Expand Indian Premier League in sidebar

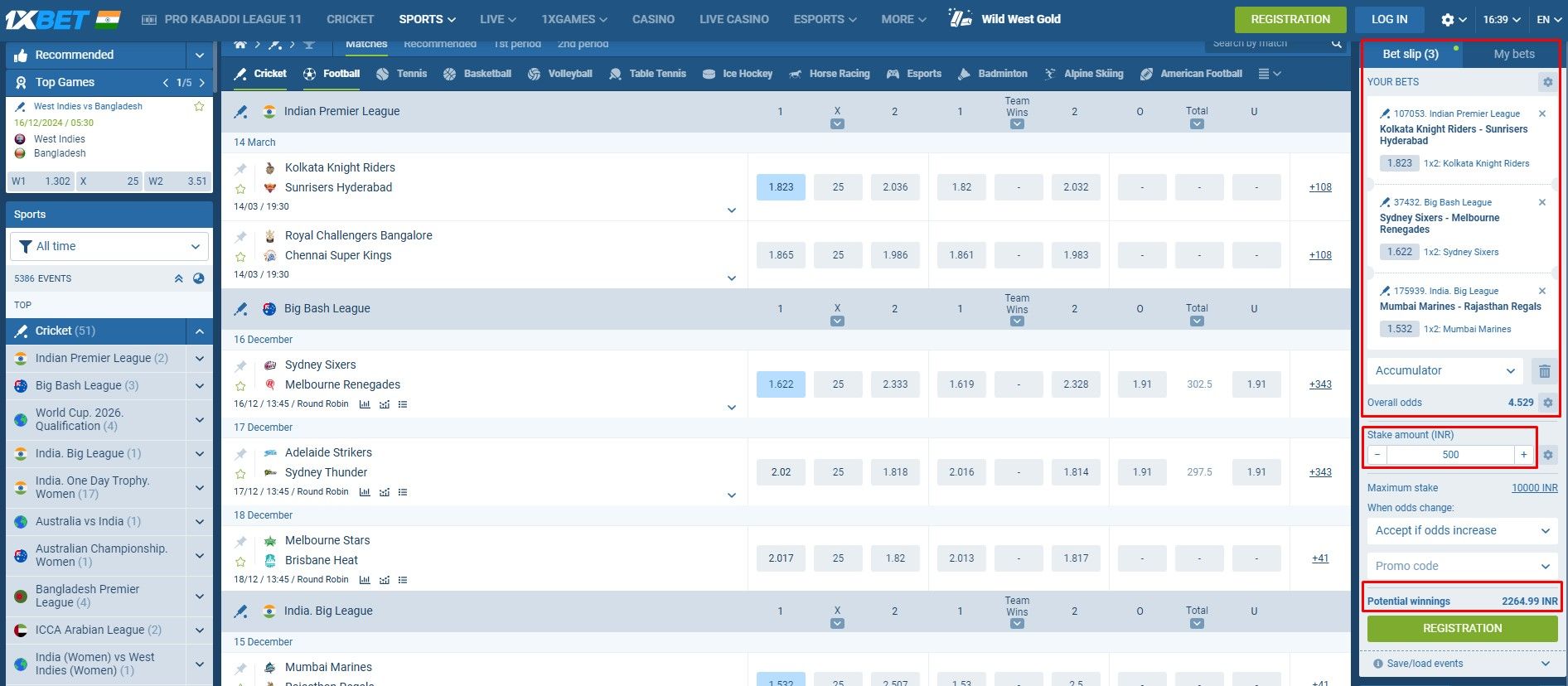pos(199,359)
